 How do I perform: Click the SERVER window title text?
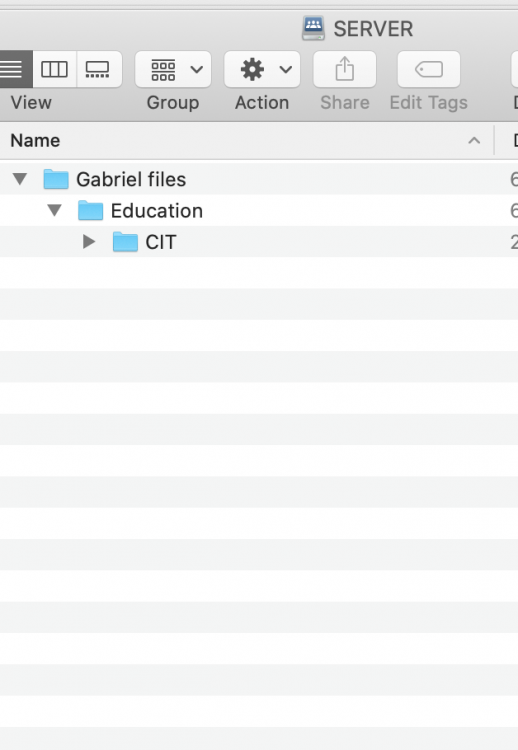373,29
